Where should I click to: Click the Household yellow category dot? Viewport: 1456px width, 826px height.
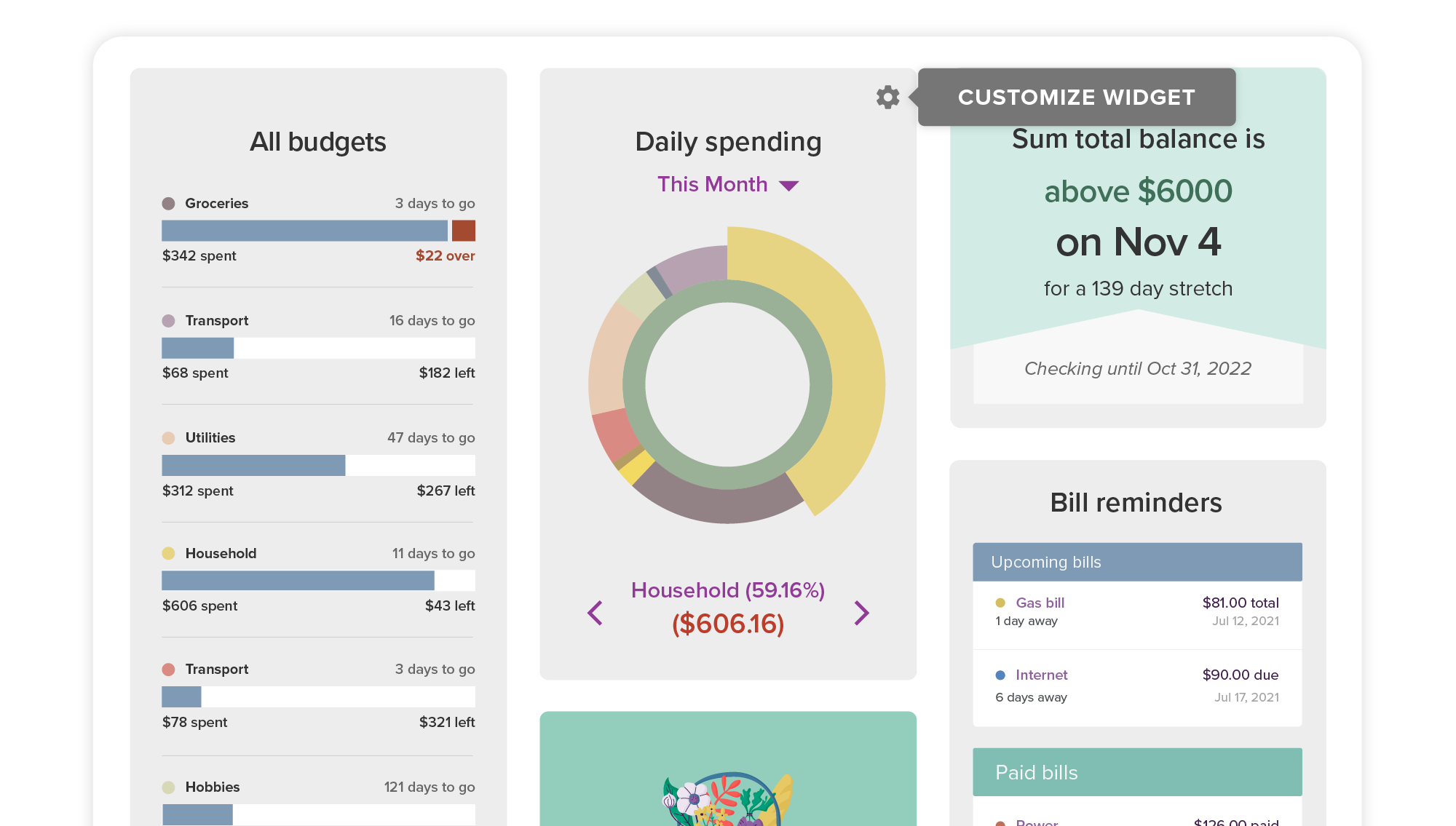coord(168,554)
